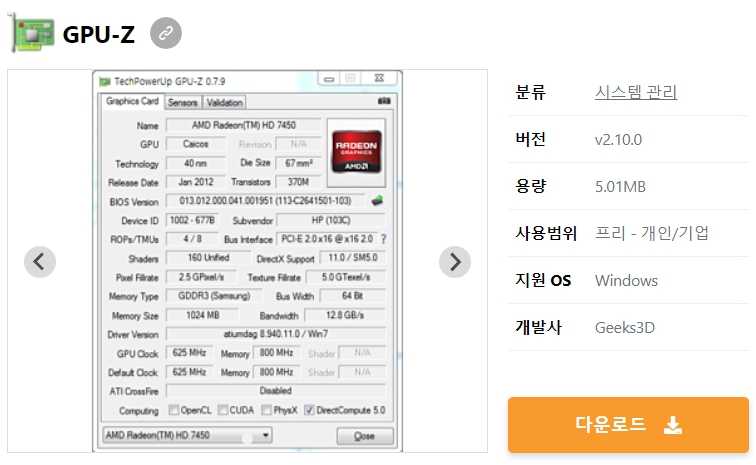The height and width of the screenshot is (465, 756).
Task: Click the Texture Fillrate value 5.0 GTexel/s
Action: tap(346, 277)
